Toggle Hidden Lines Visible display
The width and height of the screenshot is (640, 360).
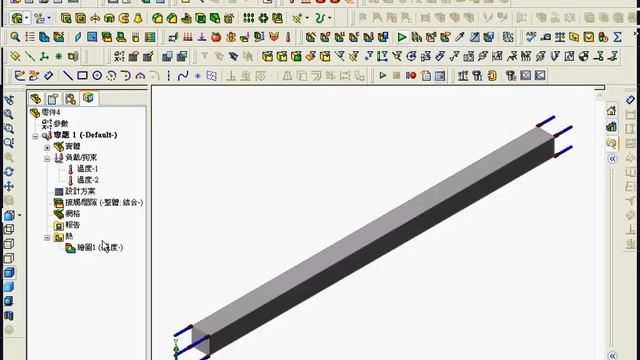[9, 244]
